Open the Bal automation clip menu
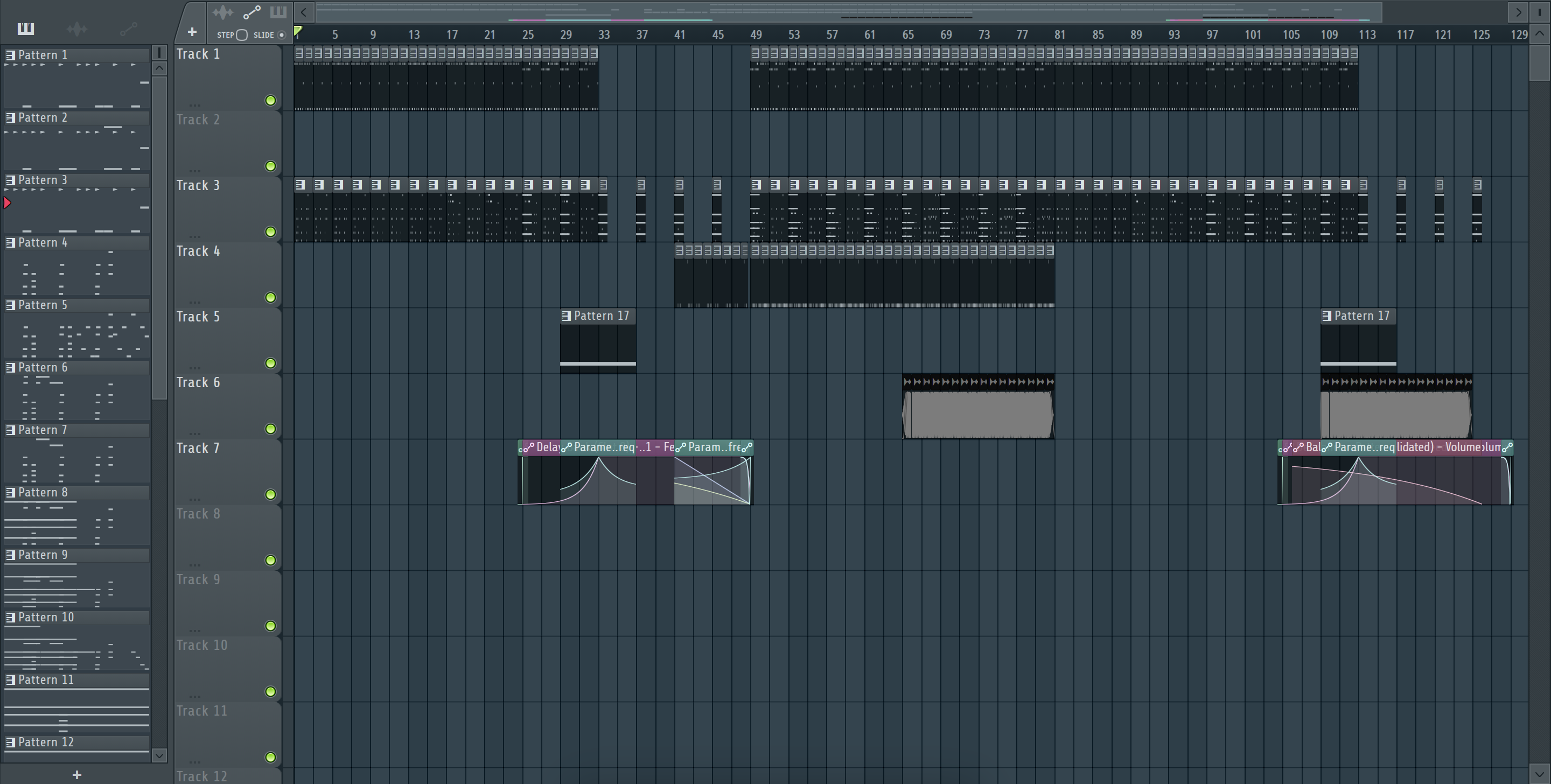 tap(1297, 447)
